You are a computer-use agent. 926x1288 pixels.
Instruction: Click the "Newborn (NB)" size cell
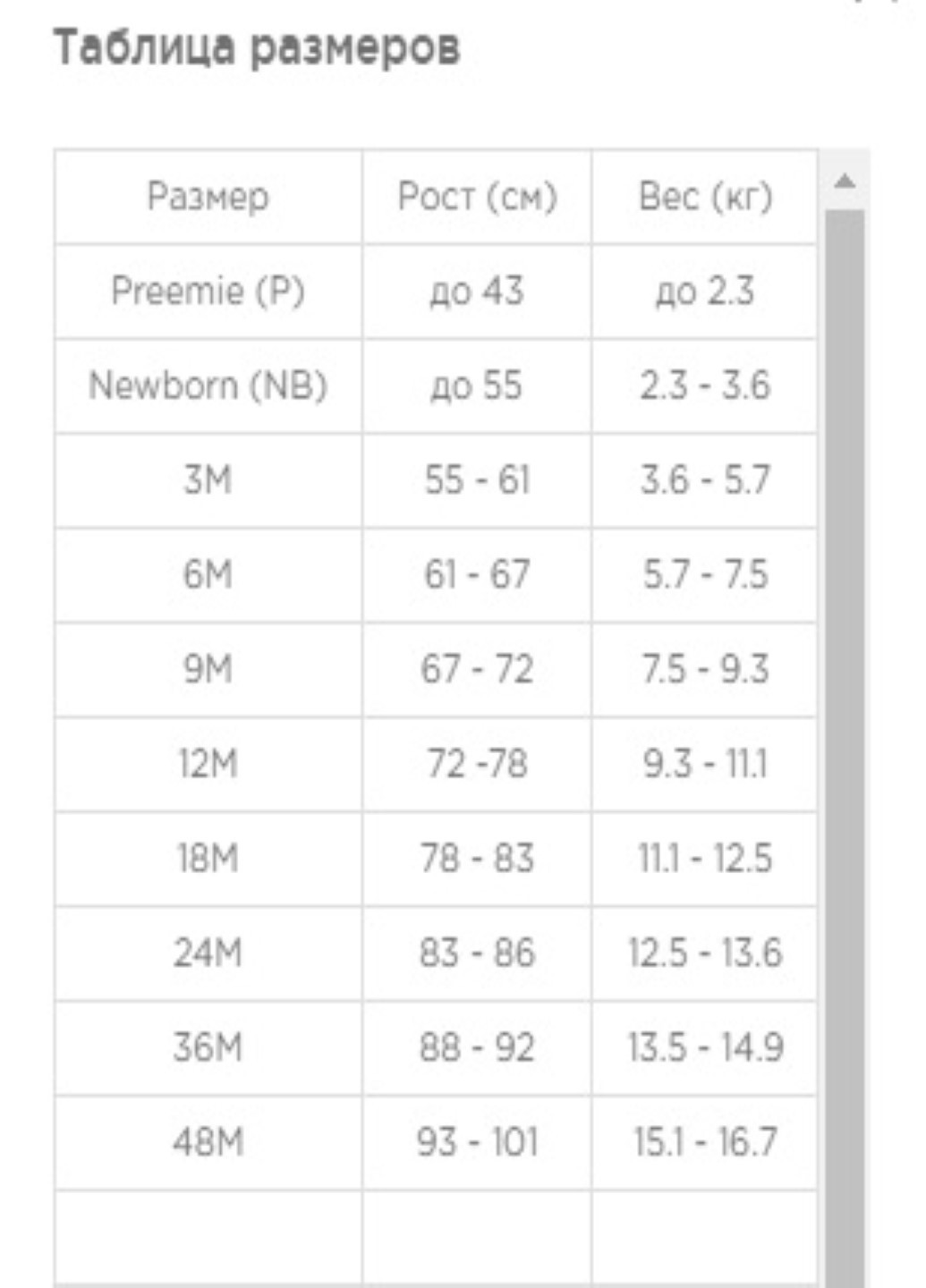[208, 386]
